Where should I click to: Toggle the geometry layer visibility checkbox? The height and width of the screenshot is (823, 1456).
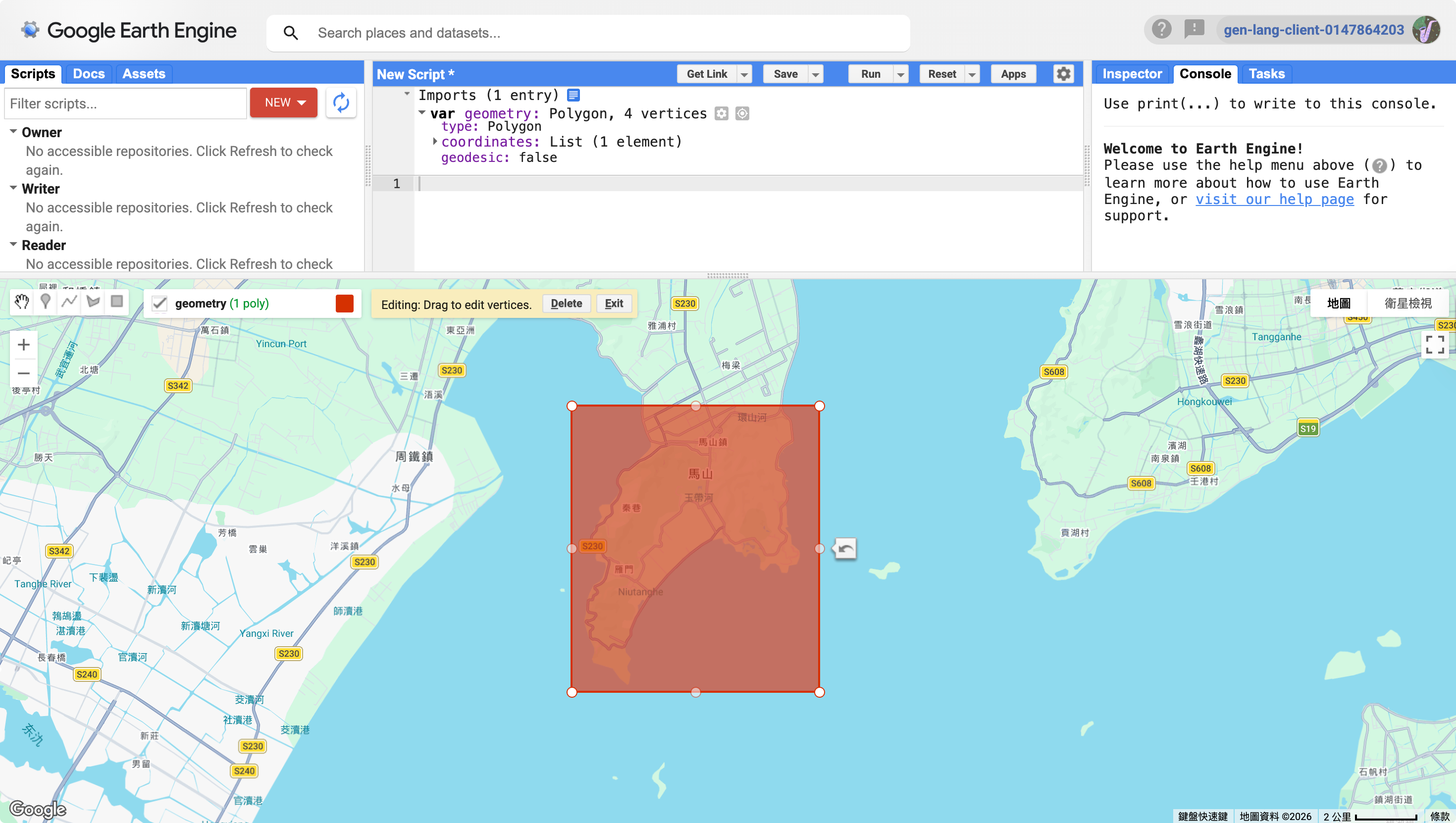(x=159, y=304)
